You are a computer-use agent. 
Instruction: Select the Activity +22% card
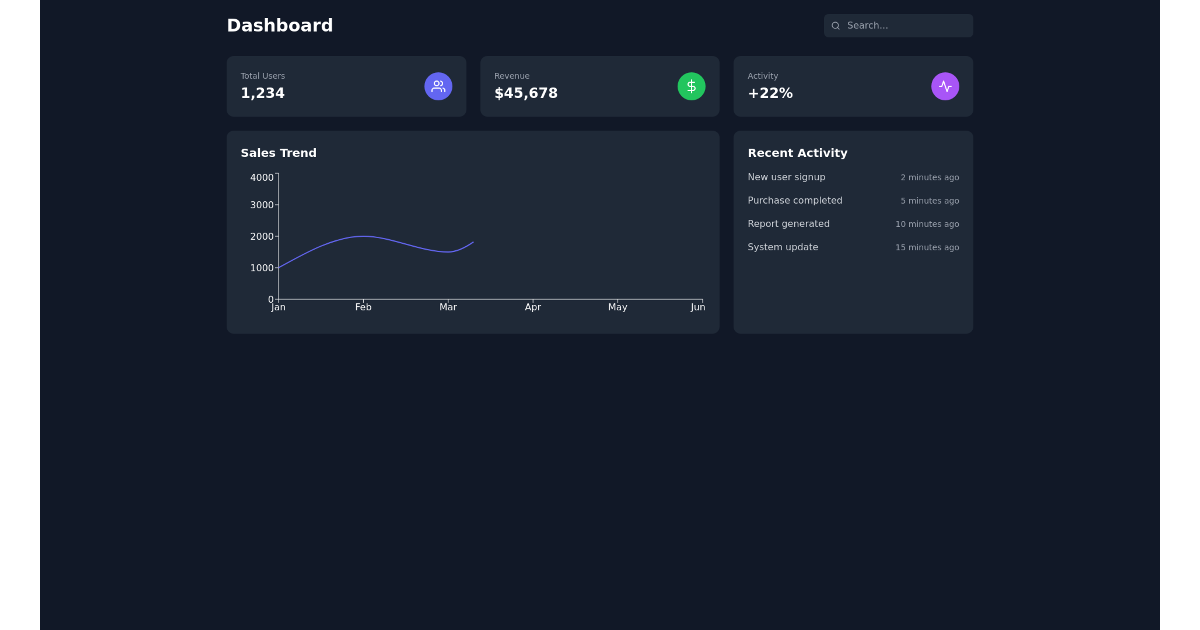click(830, 86)
